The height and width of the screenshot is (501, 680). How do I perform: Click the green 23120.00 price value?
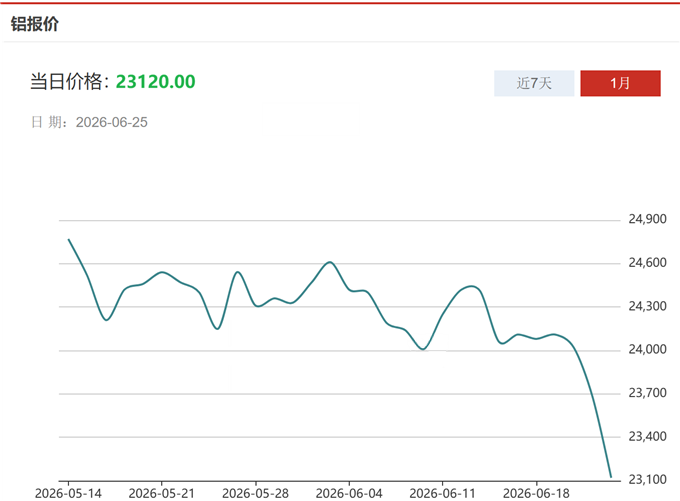pyautogui.click(x=156, y=82)
